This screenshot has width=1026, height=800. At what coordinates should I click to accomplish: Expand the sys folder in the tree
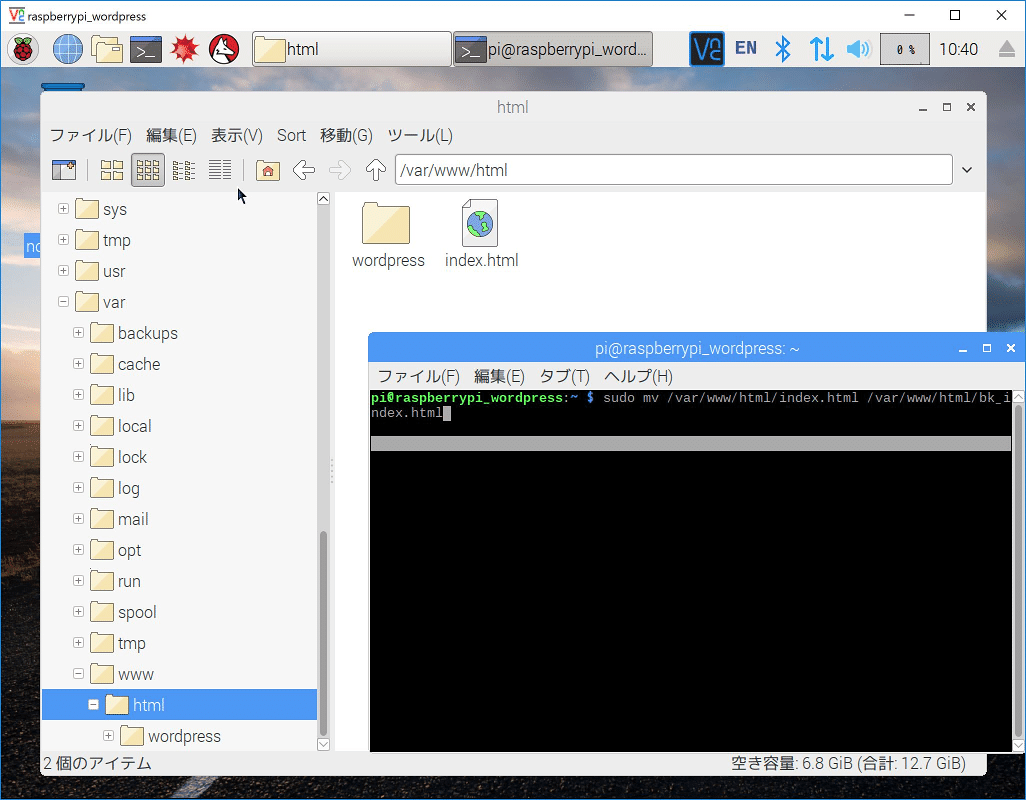63,209
